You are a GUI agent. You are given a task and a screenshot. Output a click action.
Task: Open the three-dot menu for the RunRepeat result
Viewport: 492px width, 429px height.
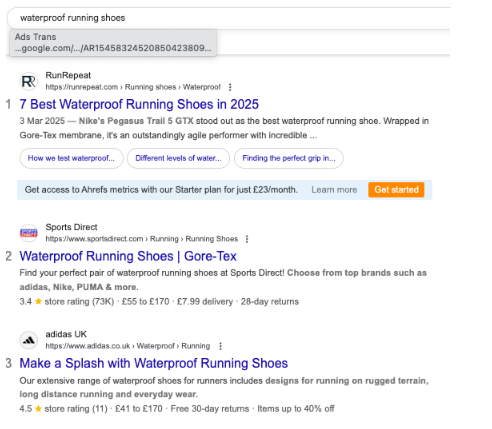tap(230, 87)
